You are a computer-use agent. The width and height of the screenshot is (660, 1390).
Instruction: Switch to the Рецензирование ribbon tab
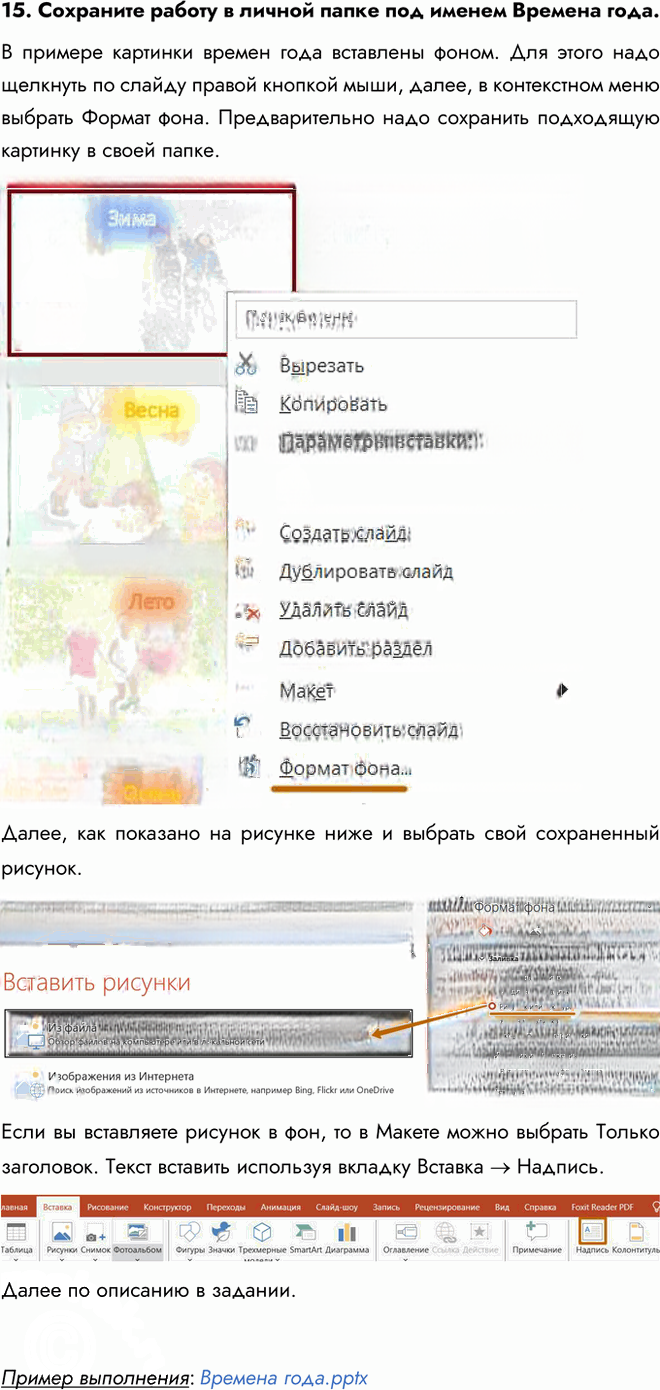pyautogui.click(x=448, y=1206)
